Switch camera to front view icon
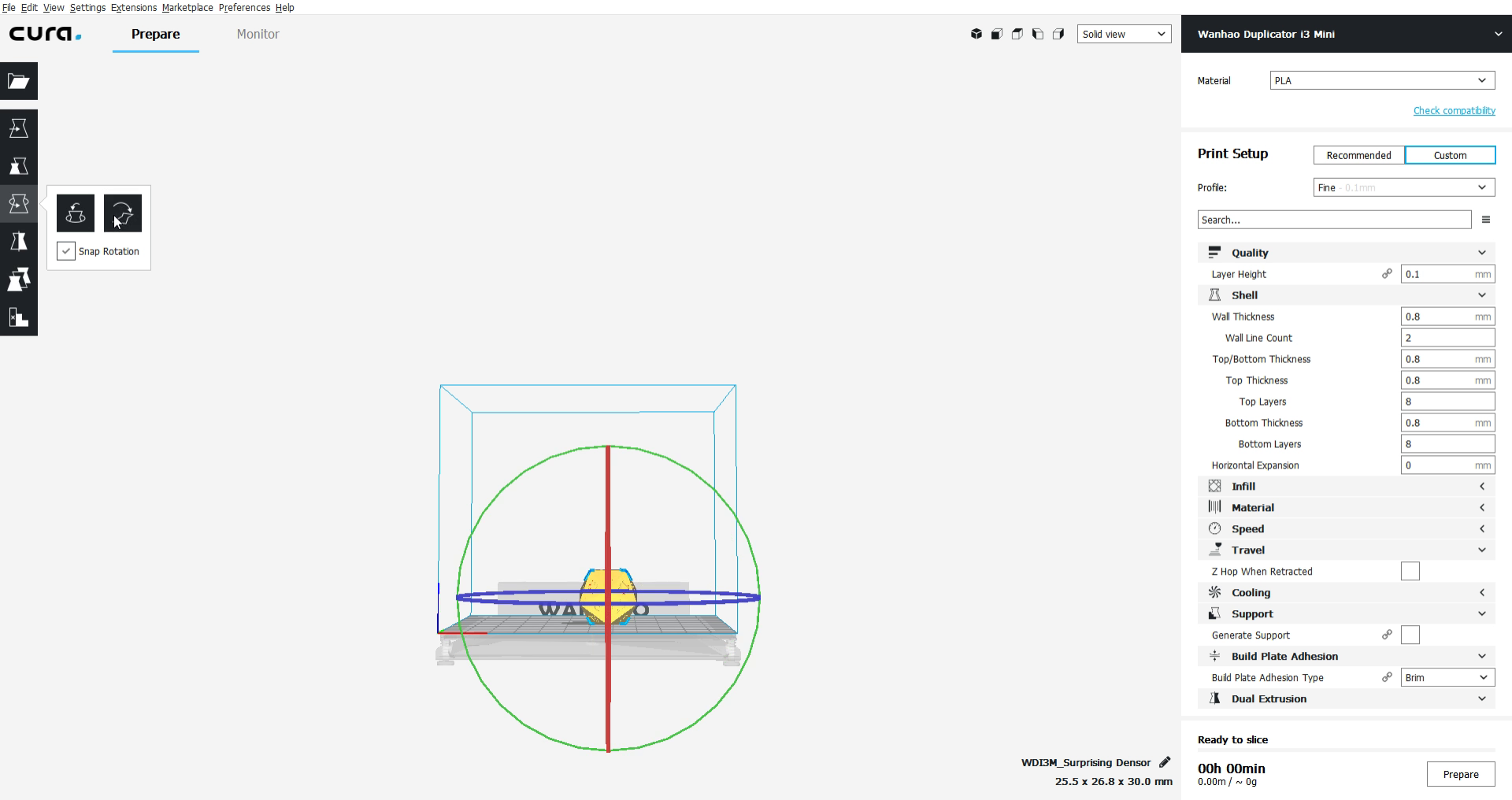The image size is (1512, 800). 997,34
